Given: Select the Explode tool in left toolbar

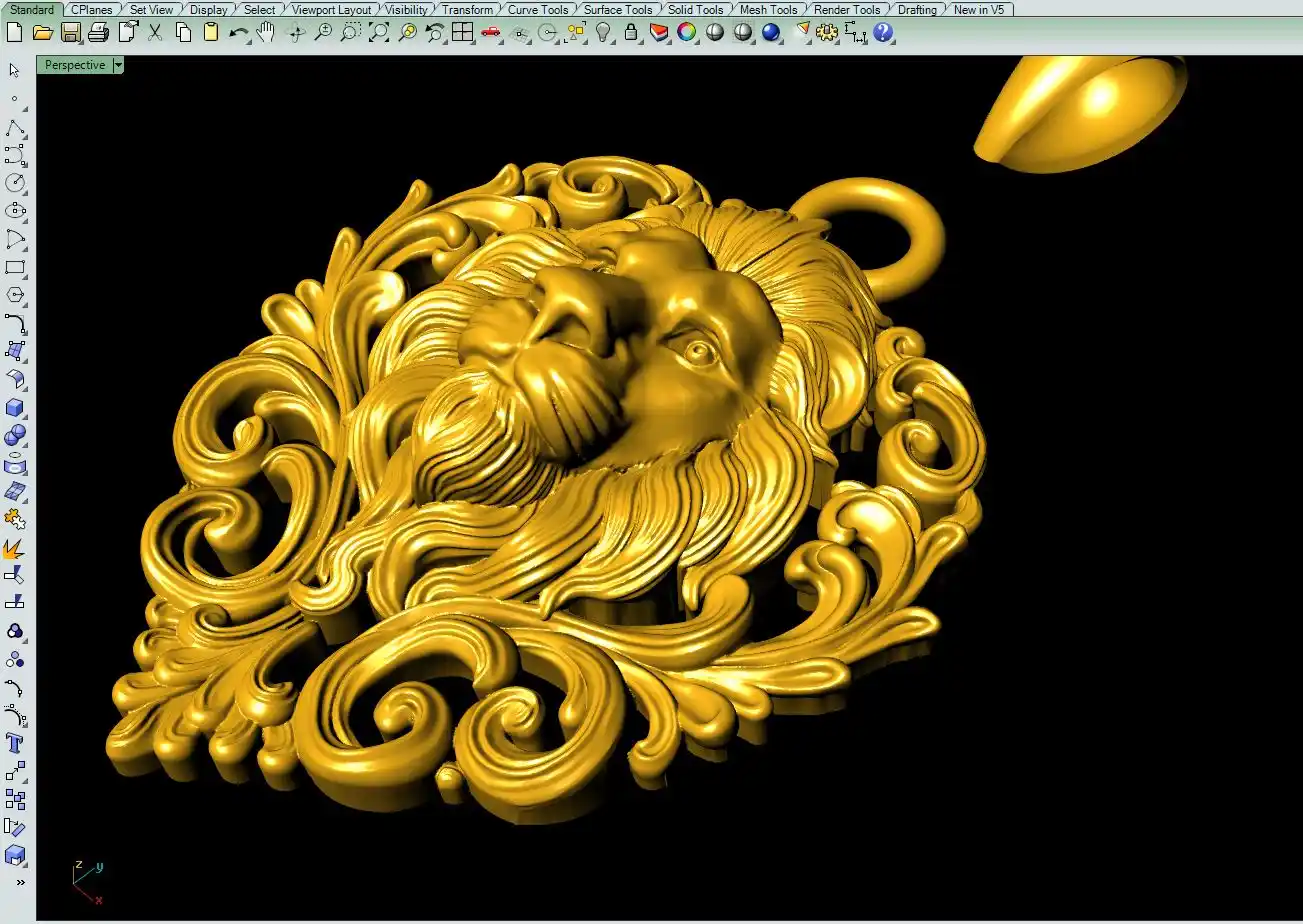Looking at the screenshot, I should point(14,548).
